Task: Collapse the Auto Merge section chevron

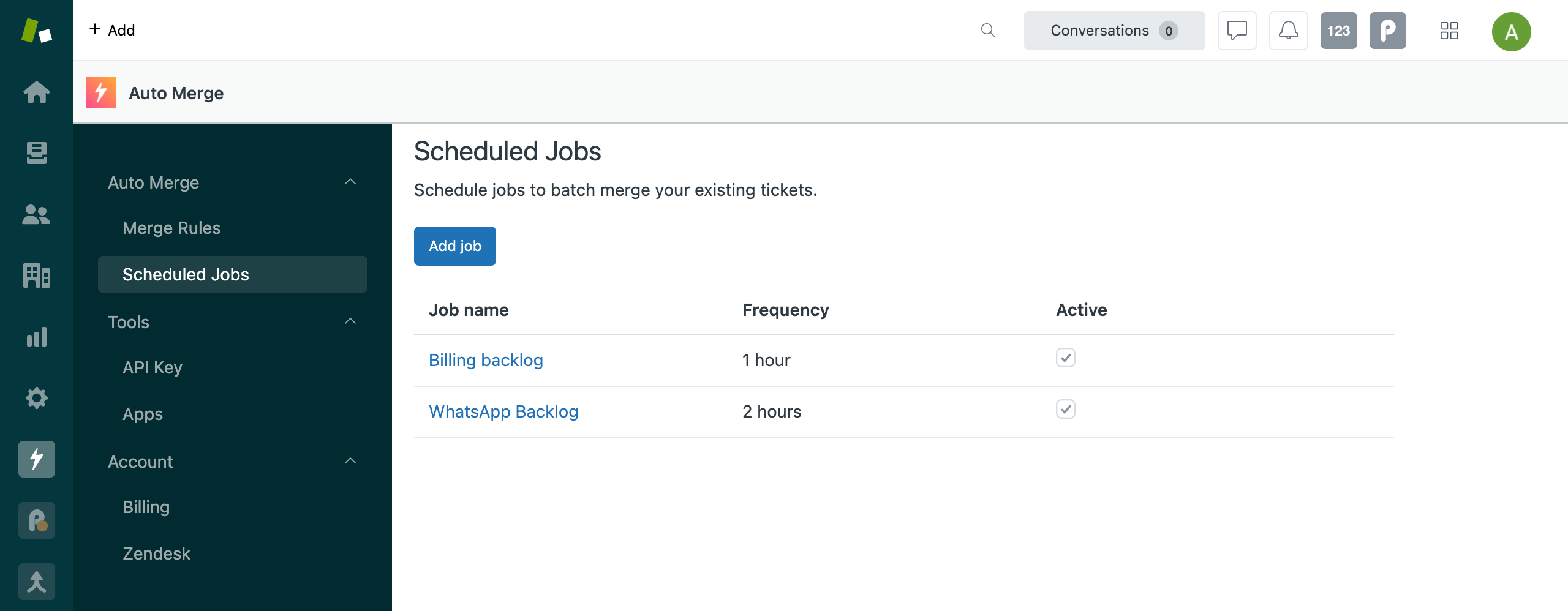Action: tap(350, 182)
